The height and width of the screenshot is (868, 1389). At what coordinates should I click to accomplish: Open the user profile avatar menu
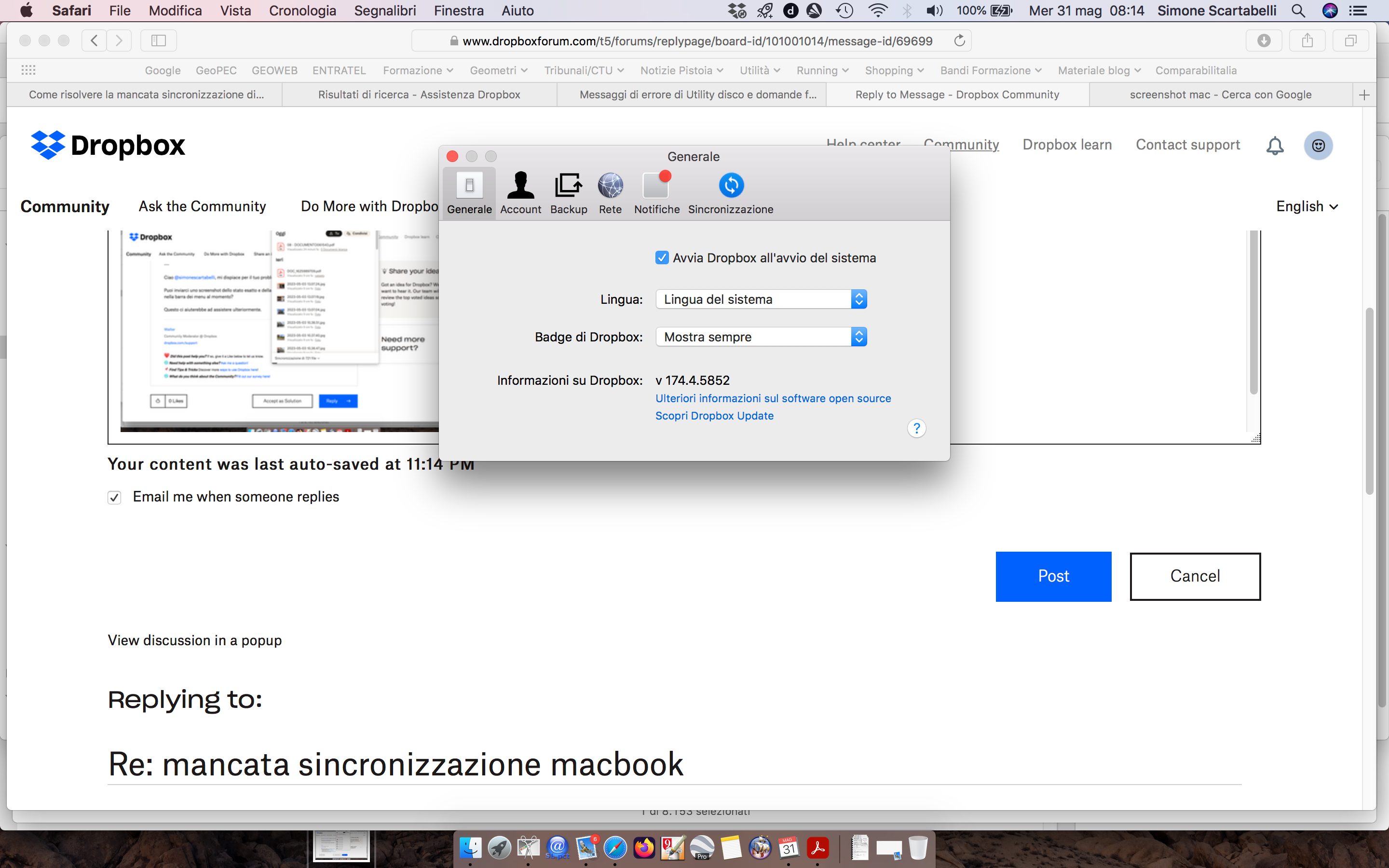click(x=1319, y=146)
